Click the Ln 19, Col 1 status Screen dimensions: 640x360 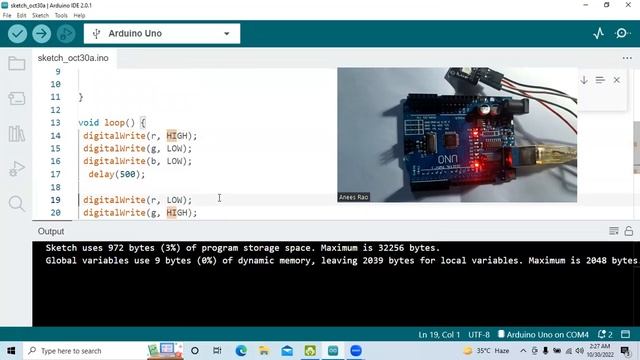(x=439, y=335)
